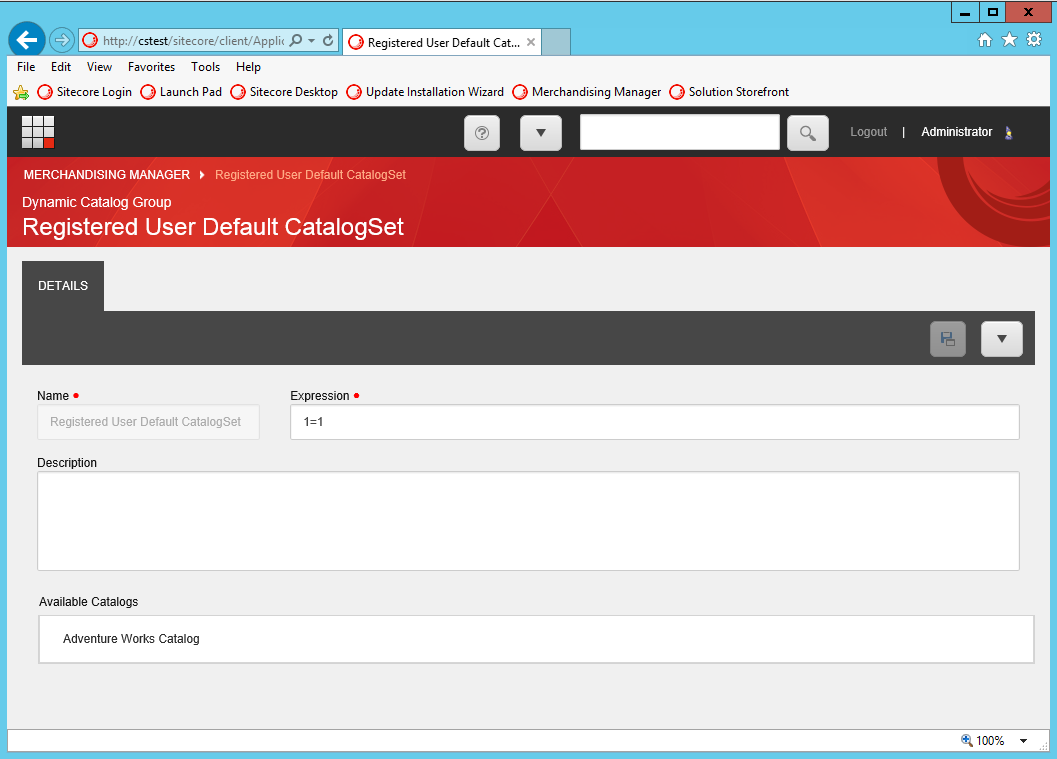
Task: Expand the dropdown next to help button
Action: [x=540, y=133]
